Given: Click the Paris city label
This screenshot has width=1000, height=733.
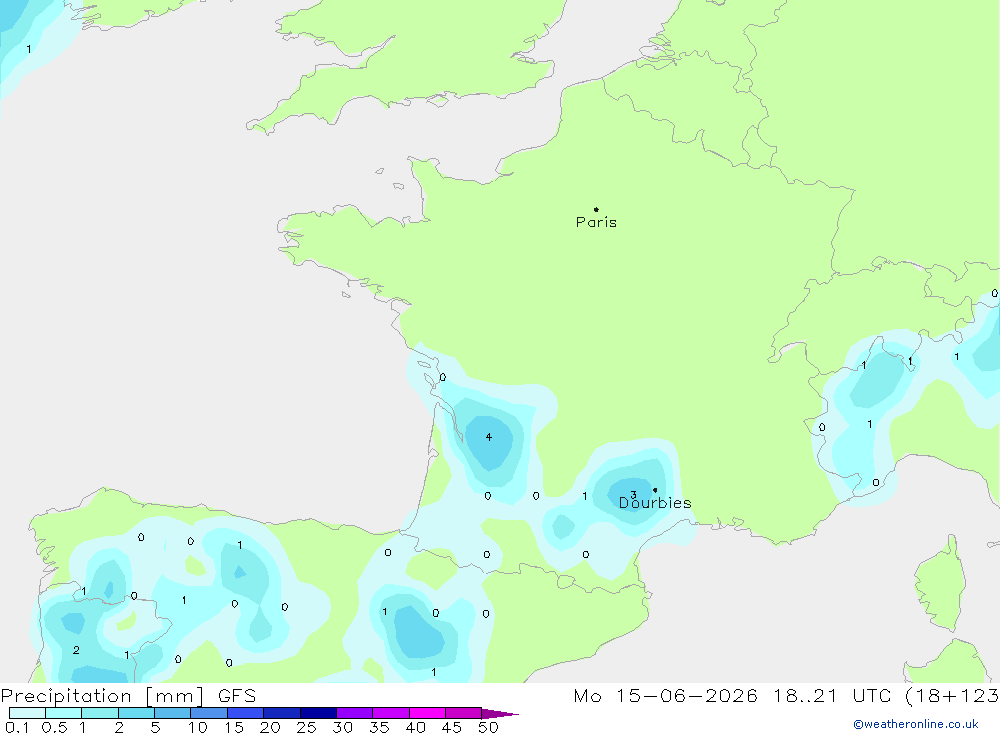Looking at the screenshot, I should [x=596, y=222].
